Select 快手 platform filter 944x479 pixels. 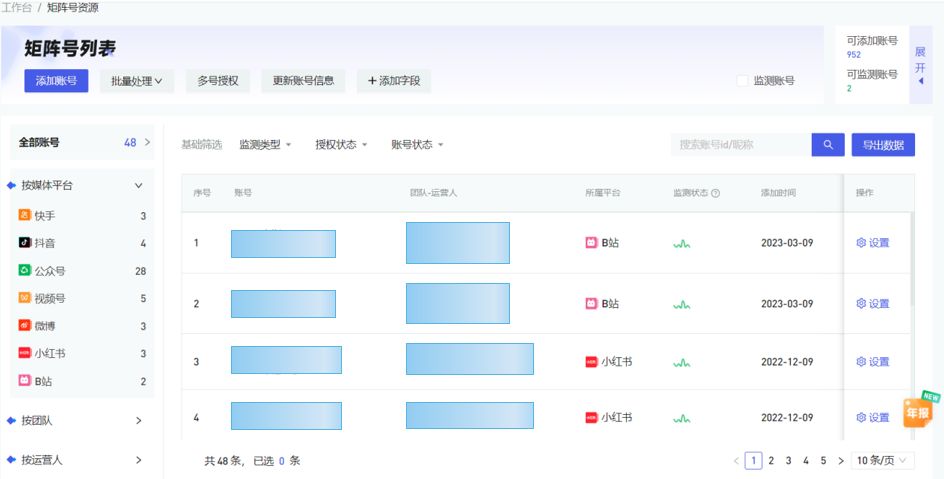(82, 215)
